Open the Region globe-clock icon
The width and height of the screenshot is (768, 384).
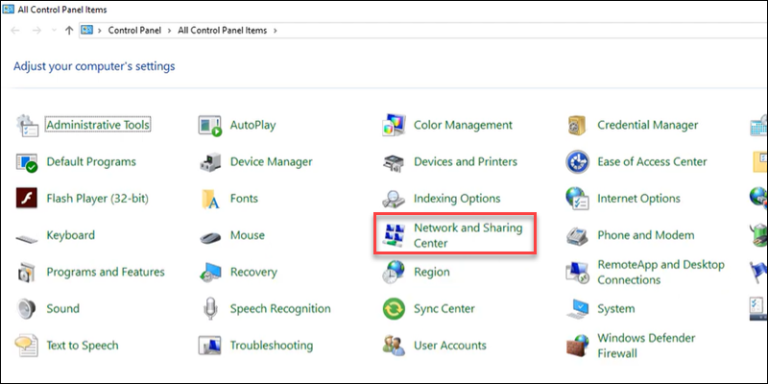pos(394,272)
